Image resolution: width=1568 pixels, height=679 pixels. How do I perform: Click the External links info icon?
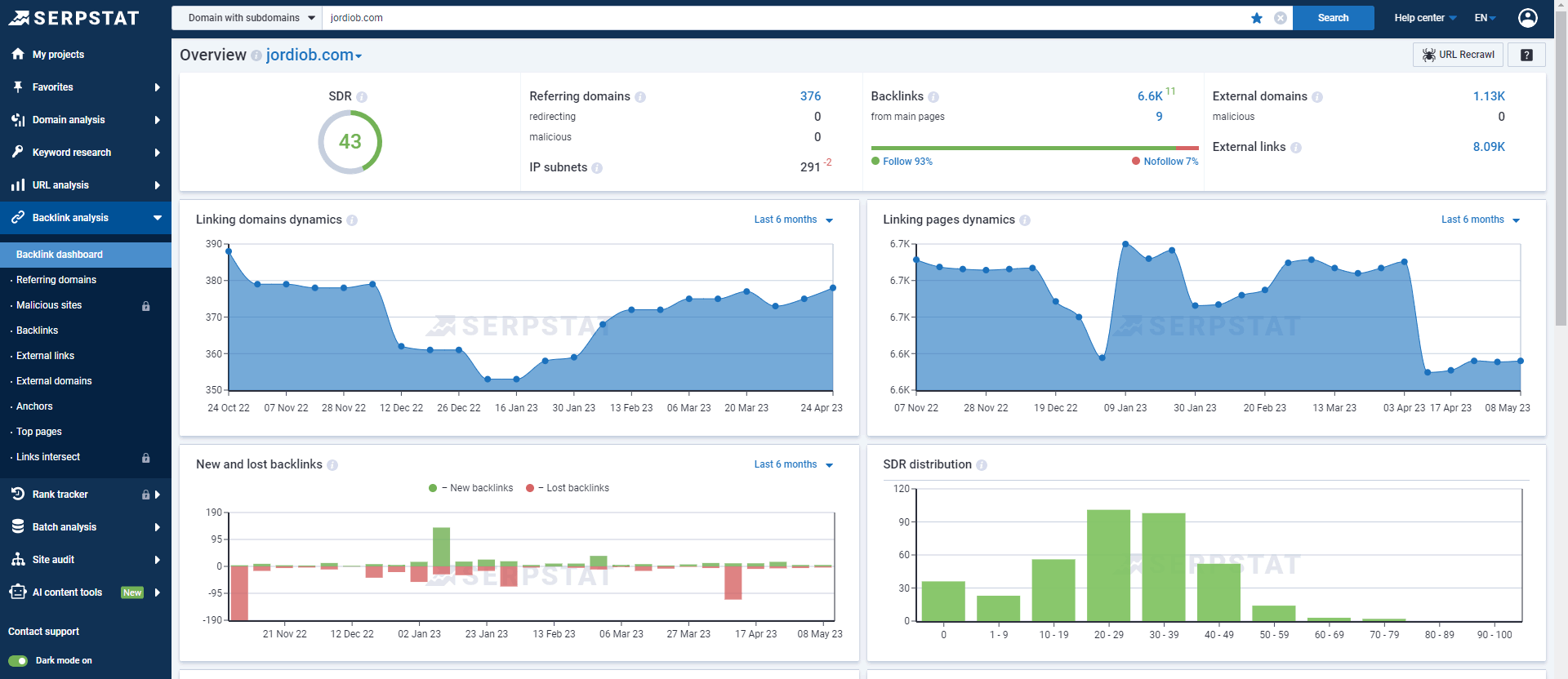click(x=1296, y=148)
